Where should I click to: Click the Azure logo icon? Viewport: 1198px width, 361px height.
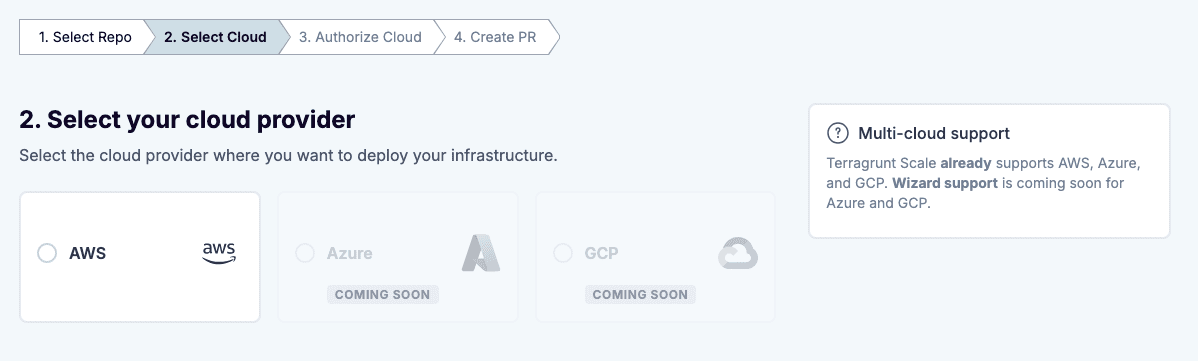click(x=481, y=253)
